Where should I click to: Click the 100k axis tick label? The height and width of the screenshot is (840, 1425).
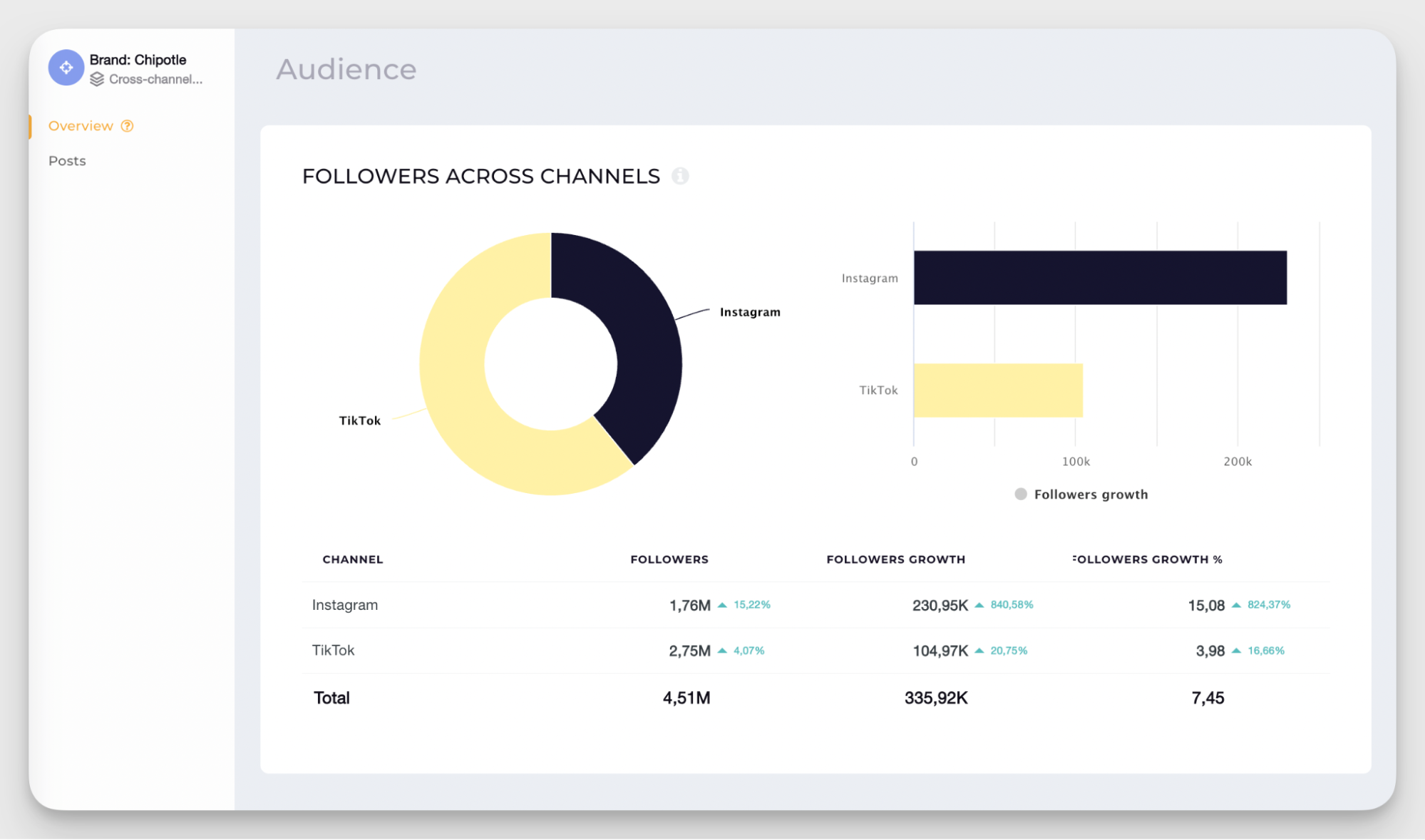pos(1076,462)
